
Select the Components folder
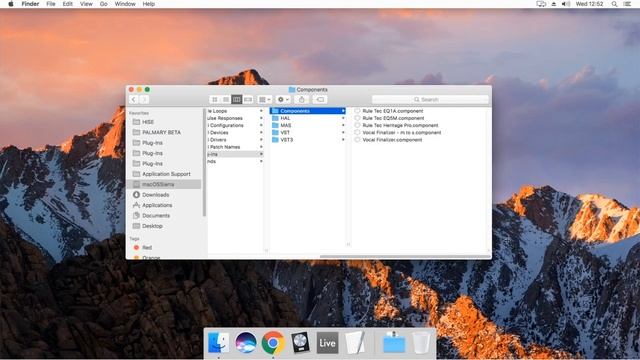(x=308, y=111)
